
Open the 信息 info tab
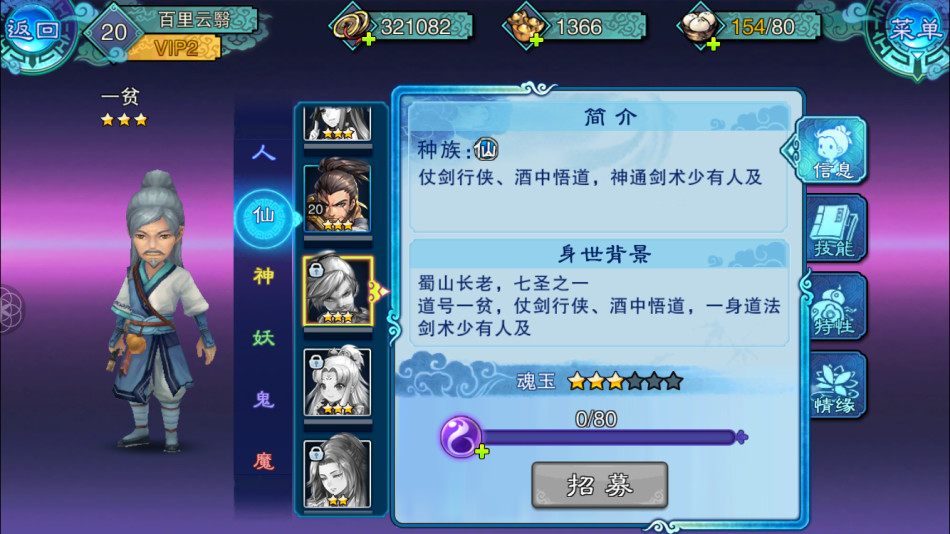(831, 150)
